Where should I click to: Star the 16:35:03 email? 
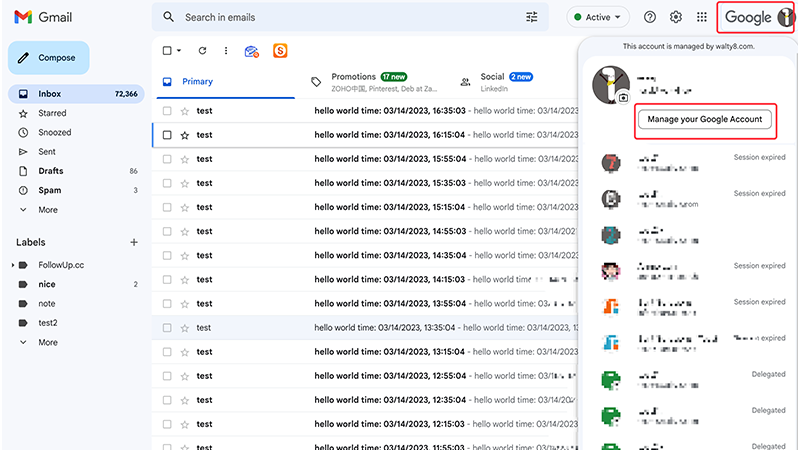(185, 111)
